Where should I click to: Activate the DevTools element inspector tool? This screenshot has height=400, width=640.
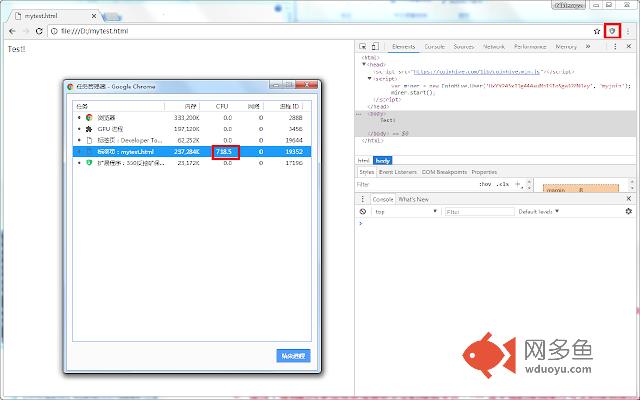tap(362, 47)
